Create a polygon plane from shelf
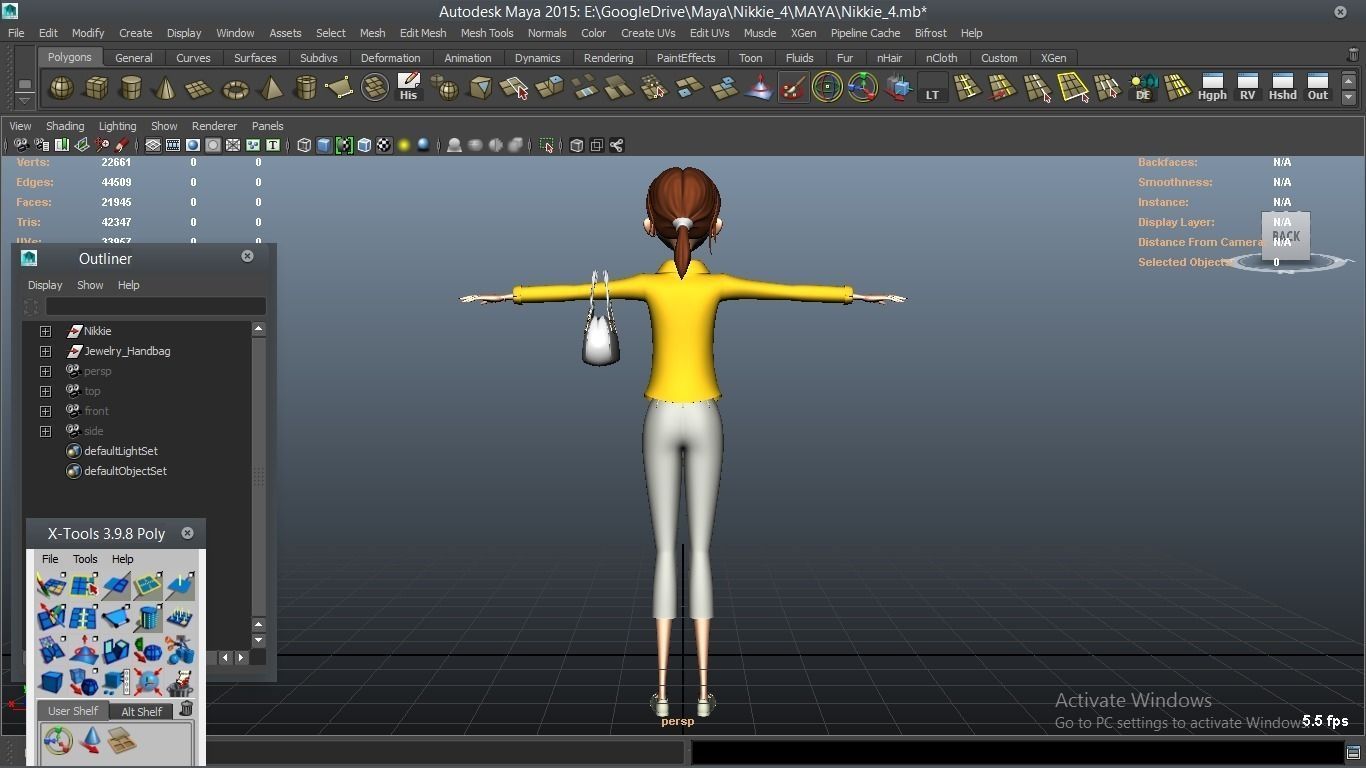 pos(199,88)
